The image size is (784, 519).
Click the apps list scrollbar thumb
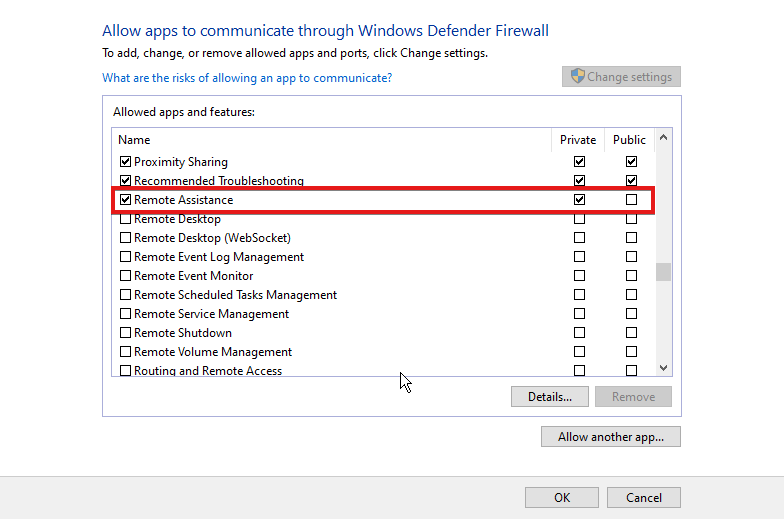[x=664, y=272]
